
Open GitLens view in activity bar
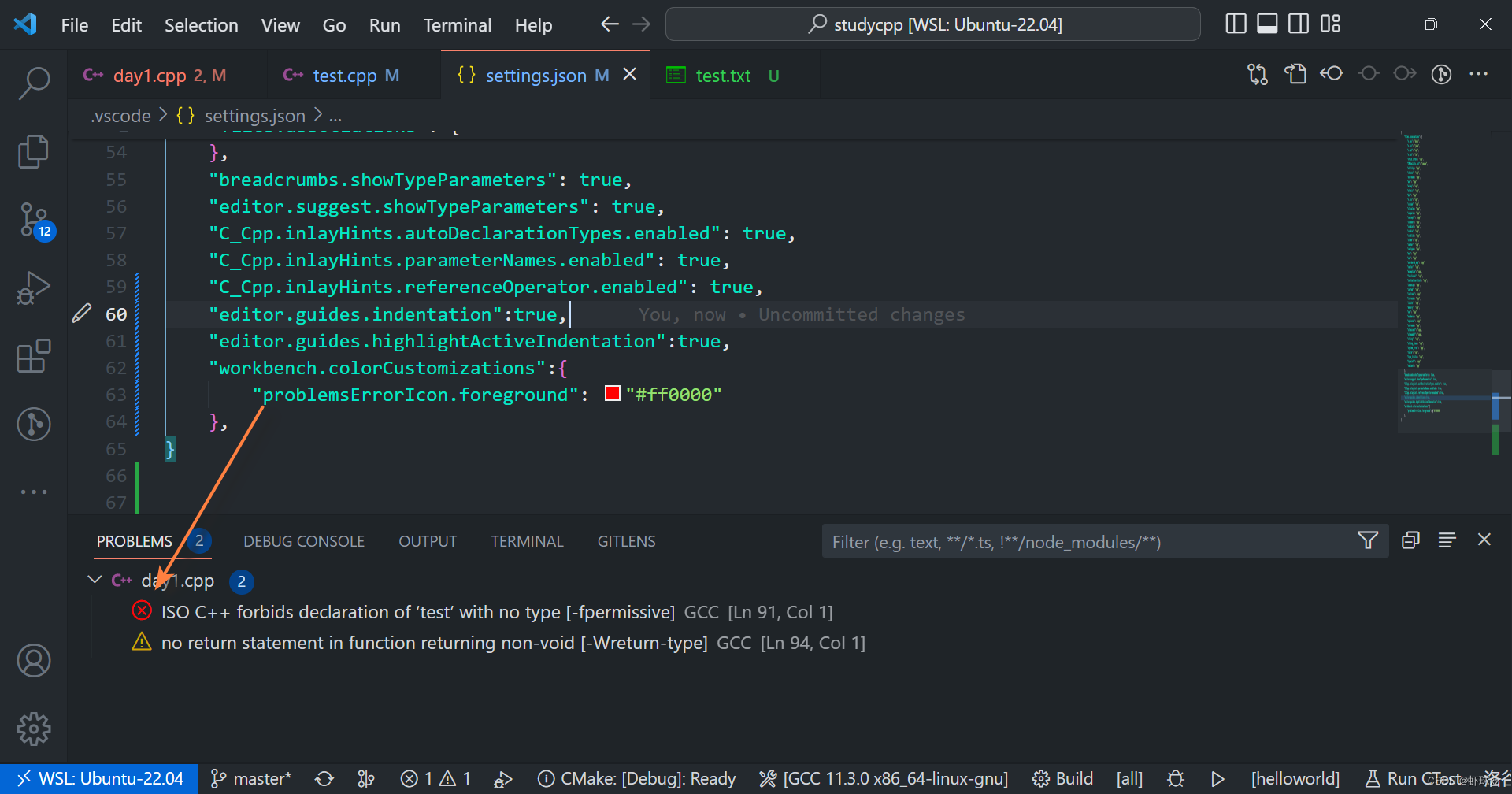click(x=34, y=424)
